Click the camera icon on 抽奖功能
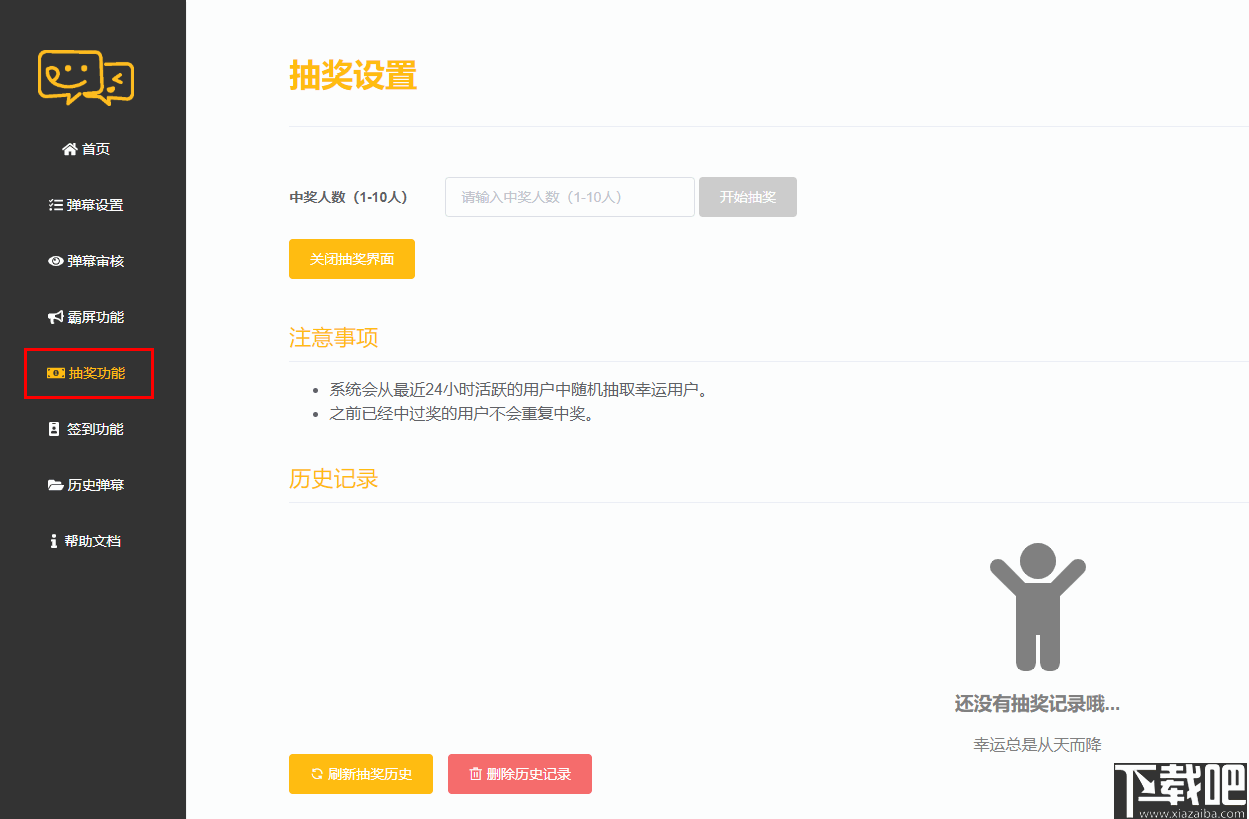Screen dimensions: 1249x819 (57, 372)
